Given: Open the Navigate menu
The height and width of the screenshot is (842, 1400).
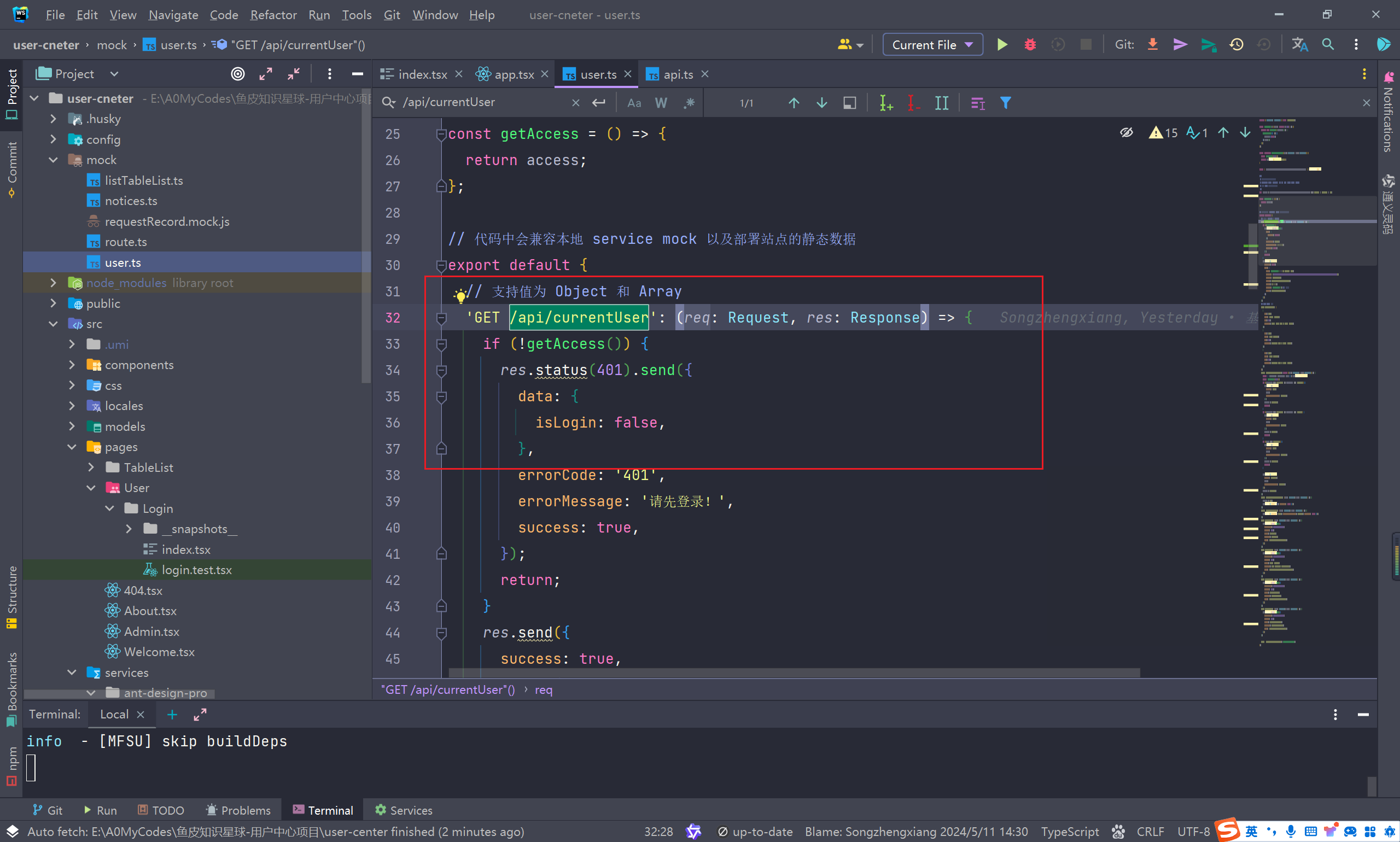Looking at the screenshot, I should click(x=173, y=15).
